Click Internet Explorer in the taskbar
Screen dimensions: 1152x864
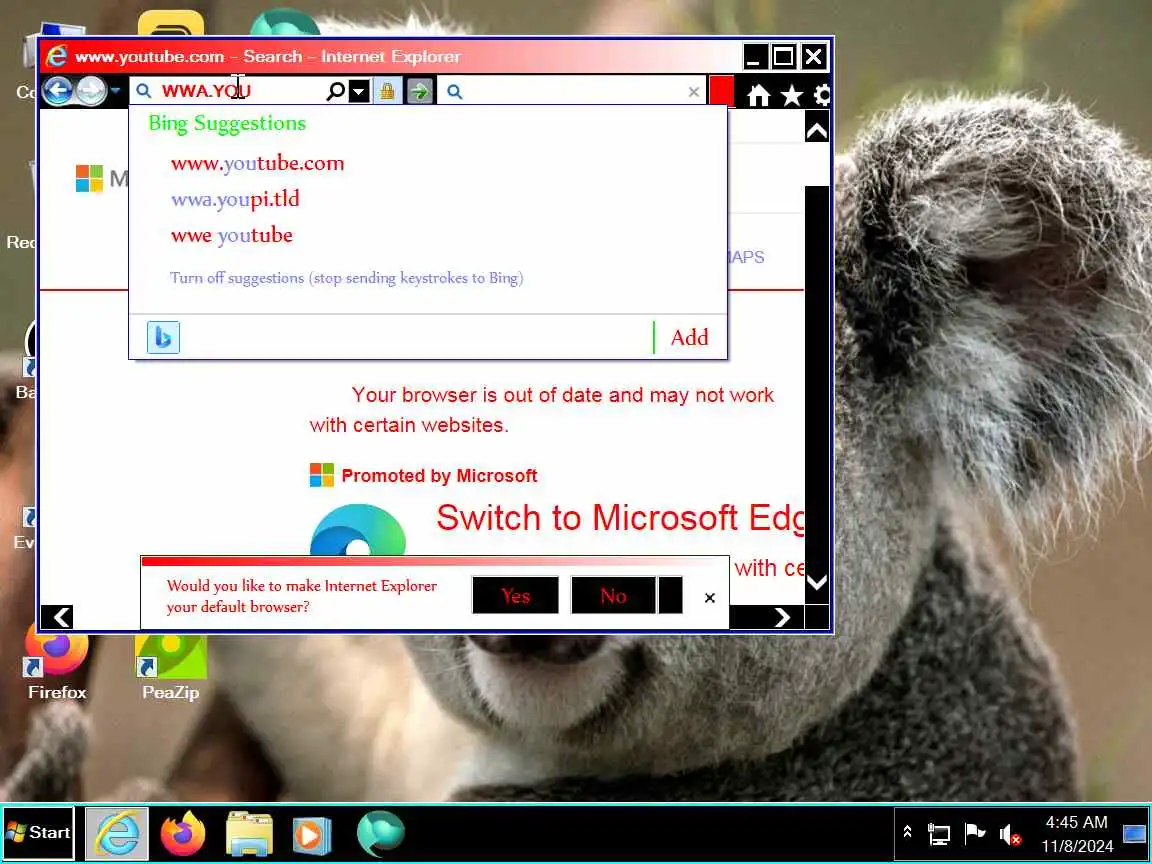click(x=118, y=834)
